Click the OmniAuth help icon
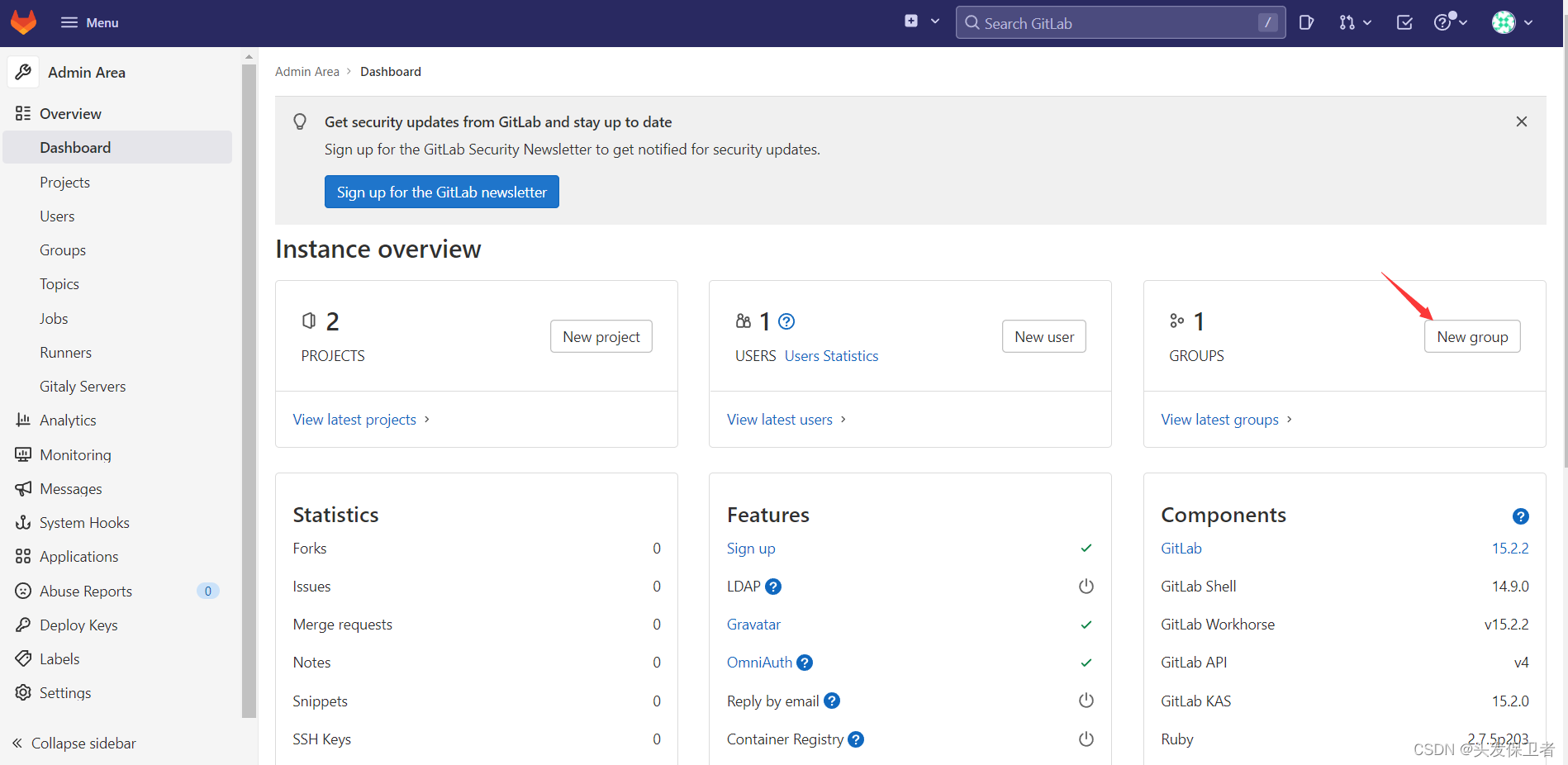 click(x=805, y=663)
